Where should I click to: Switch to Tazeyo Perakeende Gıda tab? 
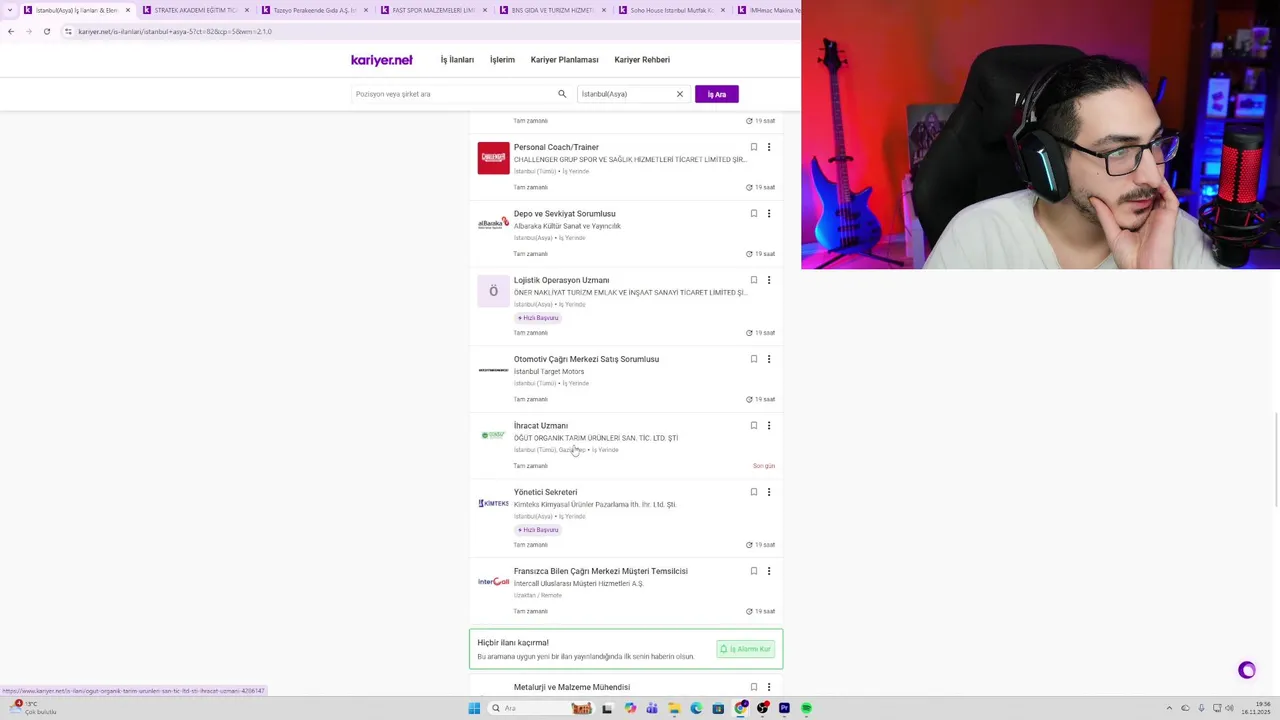[316, 10]
